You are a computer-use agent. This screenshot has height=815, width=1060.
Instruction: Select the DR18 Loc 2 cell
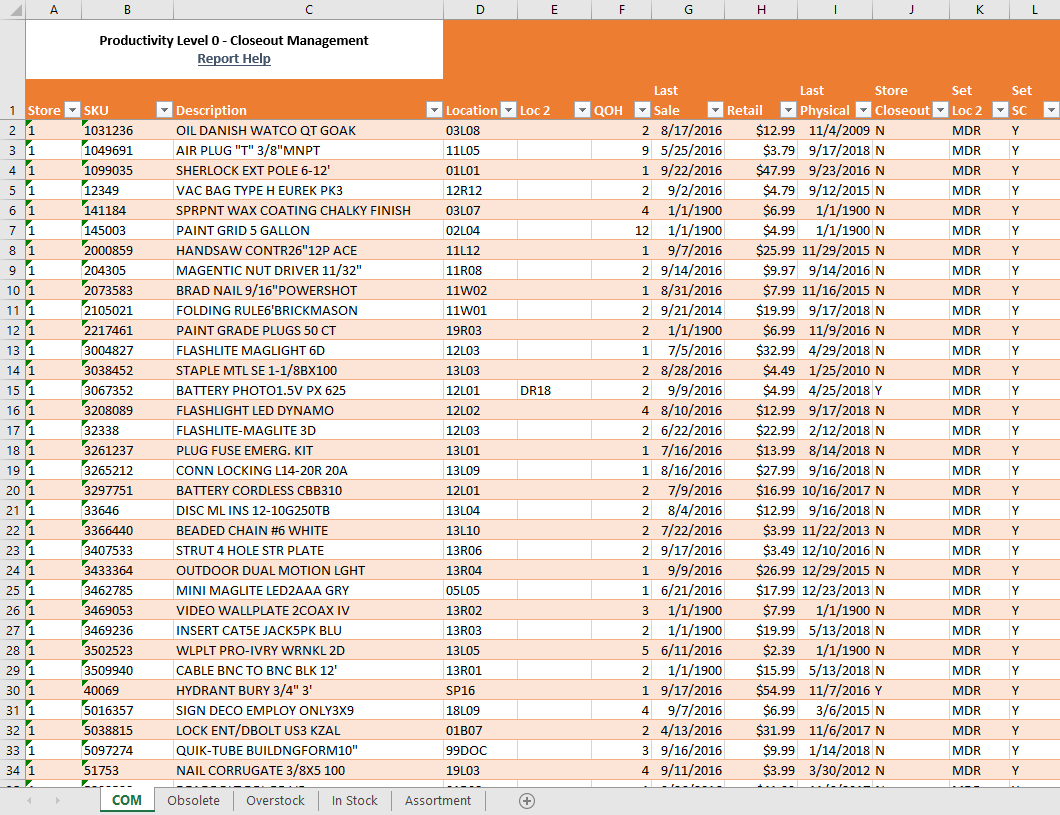point(554,391)
